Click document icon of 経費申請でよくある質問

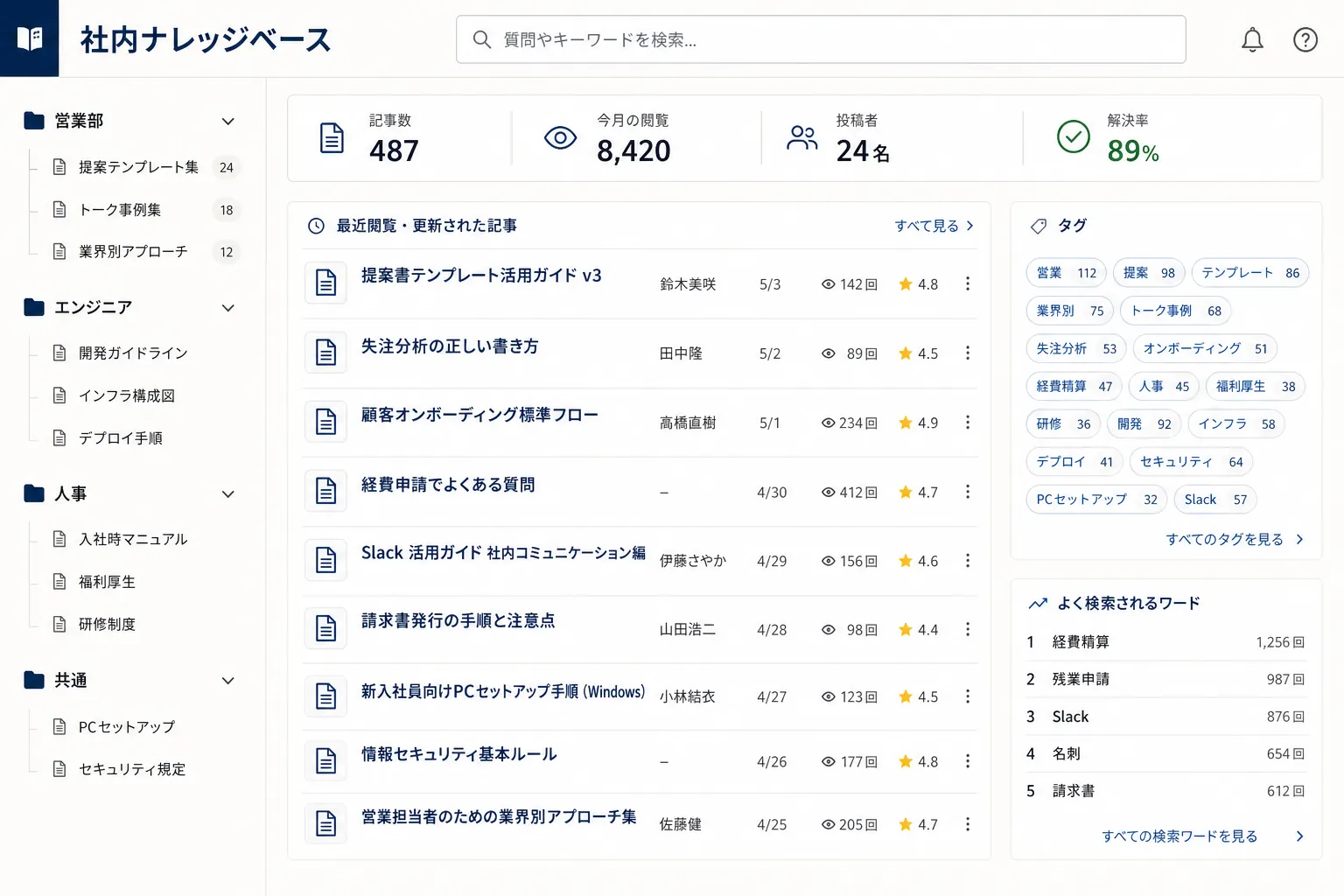coord(325,491)
